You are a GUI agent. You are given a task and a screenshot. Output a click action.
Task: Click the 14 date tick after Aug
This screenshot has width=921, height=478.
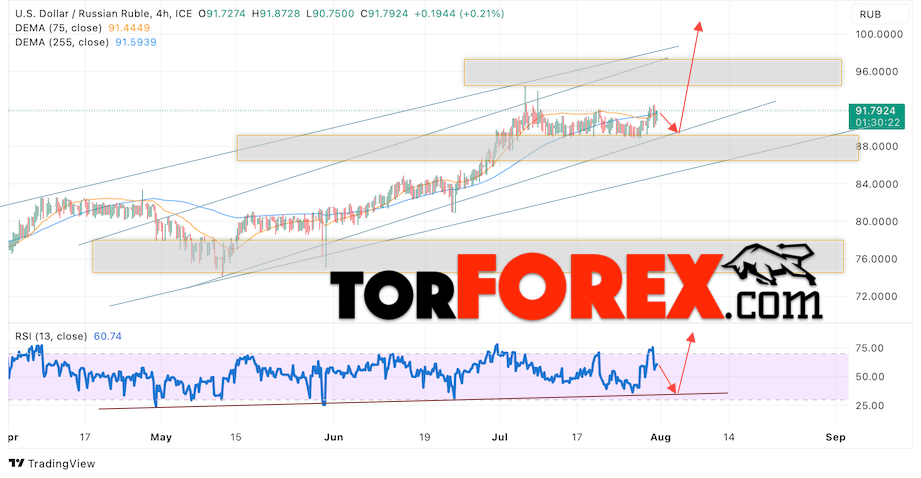pos(729,437)
